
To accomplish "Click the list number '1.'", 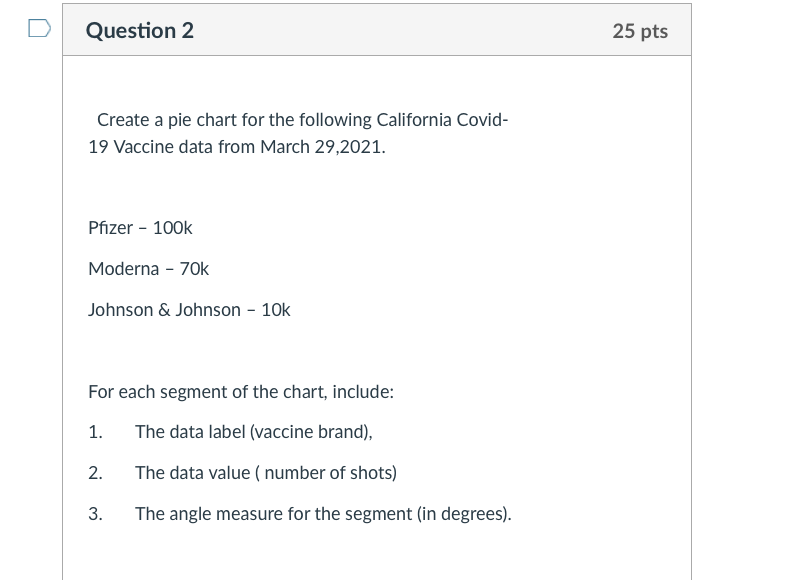I will click(95, 432).
